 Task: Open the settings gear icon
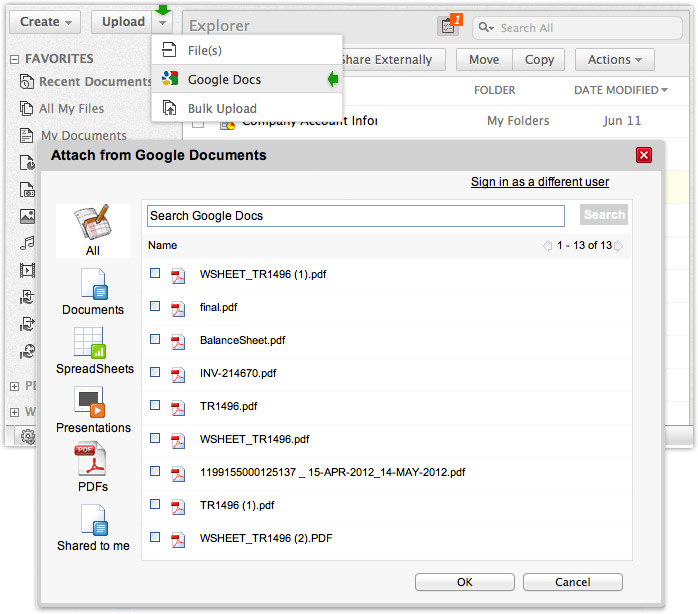[28, 436]
